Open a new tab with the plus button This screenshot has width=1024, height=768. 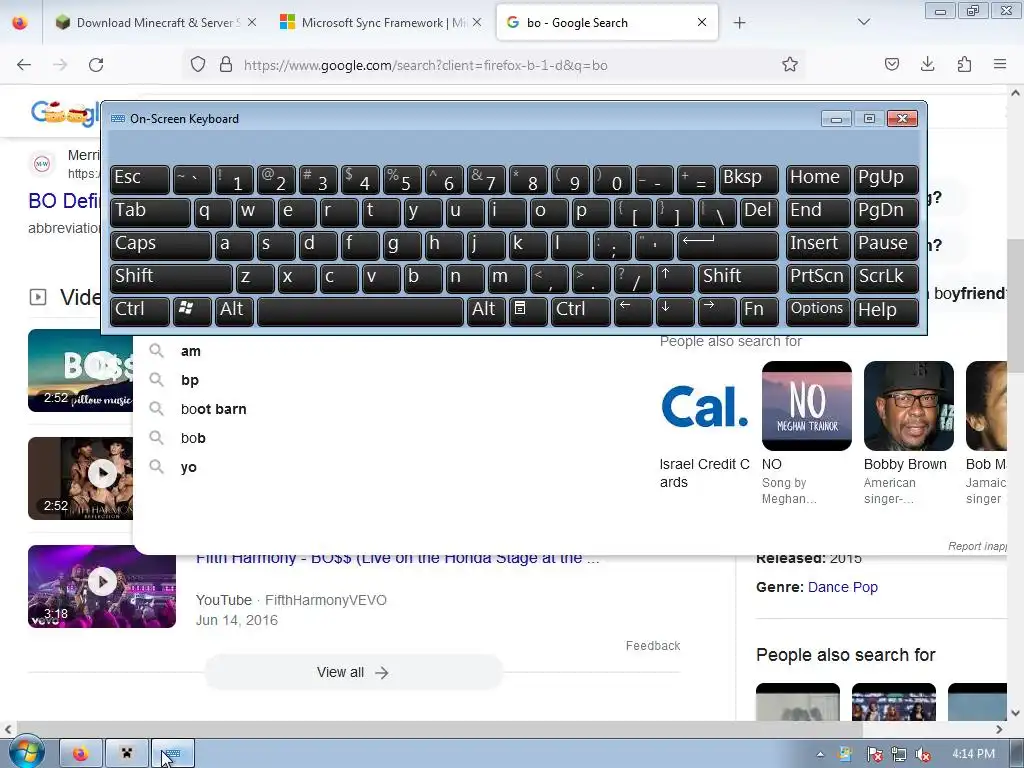[x=739, y=23]
